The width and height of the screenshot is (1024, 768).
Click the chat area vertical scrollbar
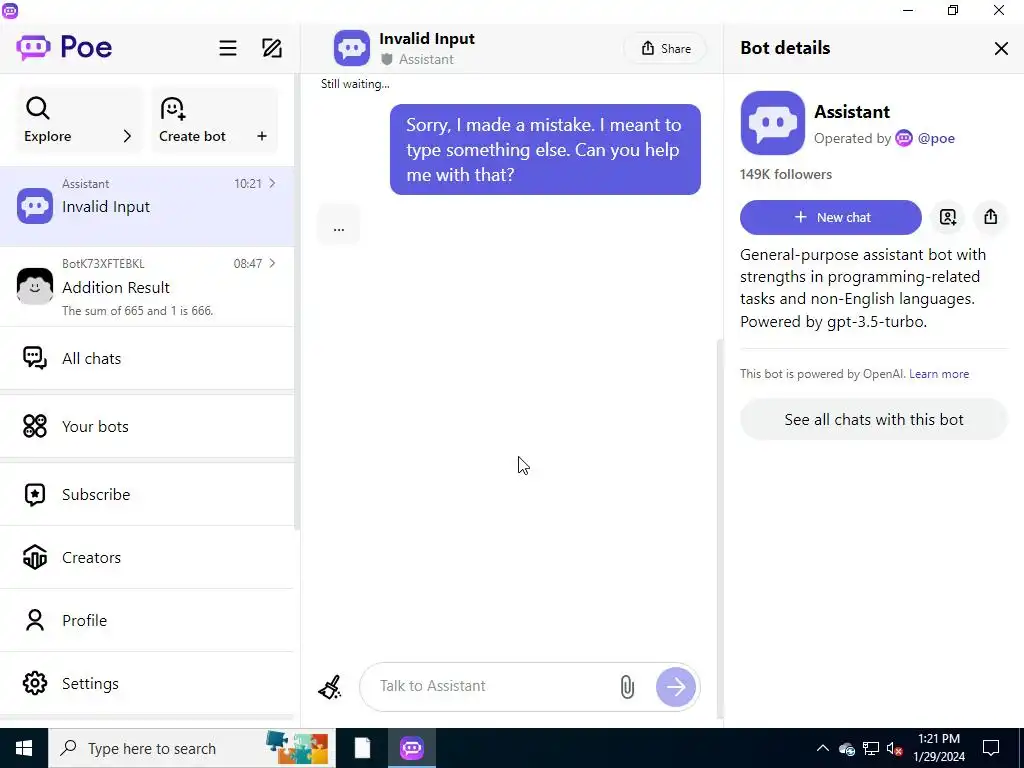pyautogui.click(x=720, y=528)
